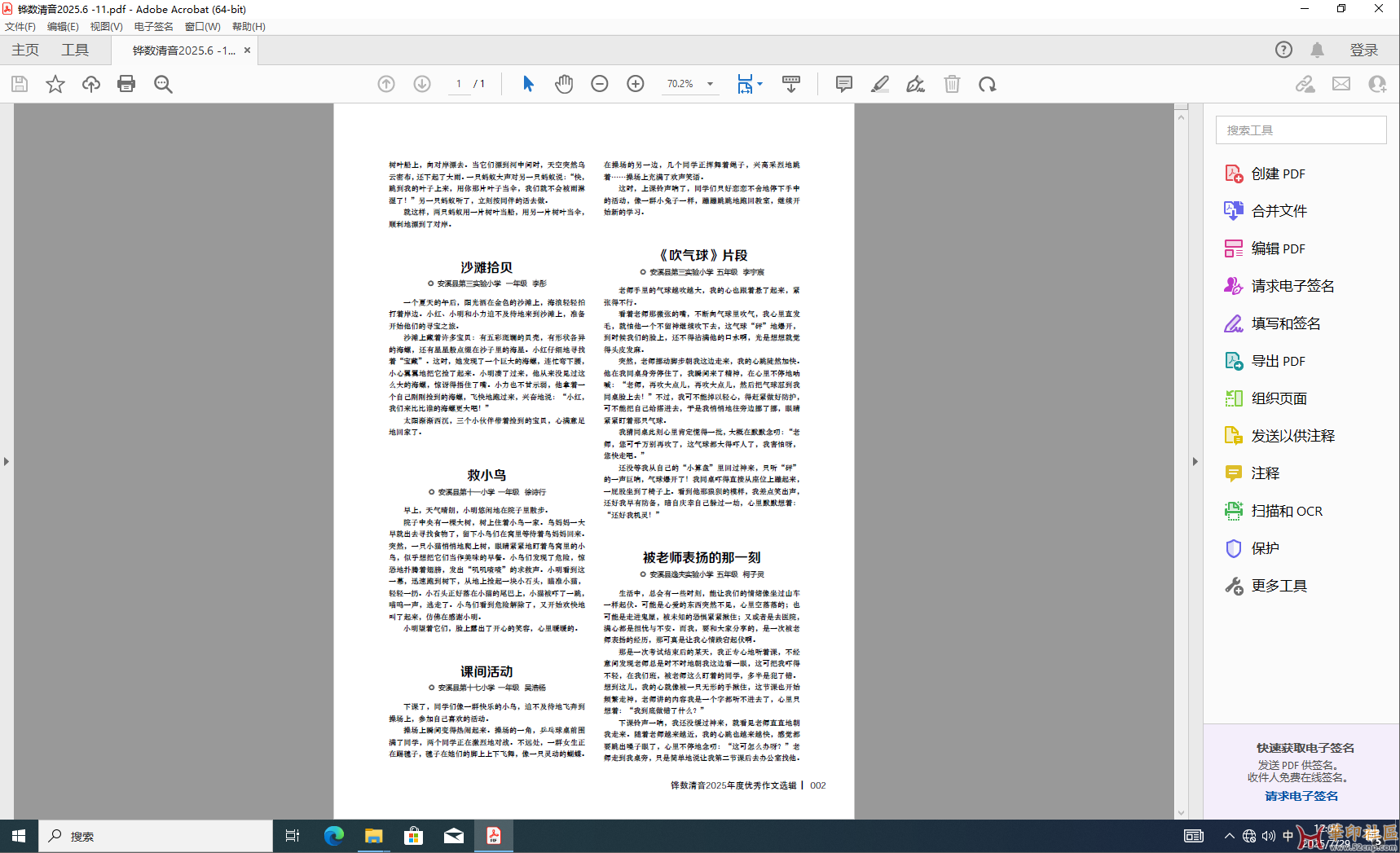Click the zoom out minus icon
The height and width of the screenshot is (853, 1400).
pos(600,84)
